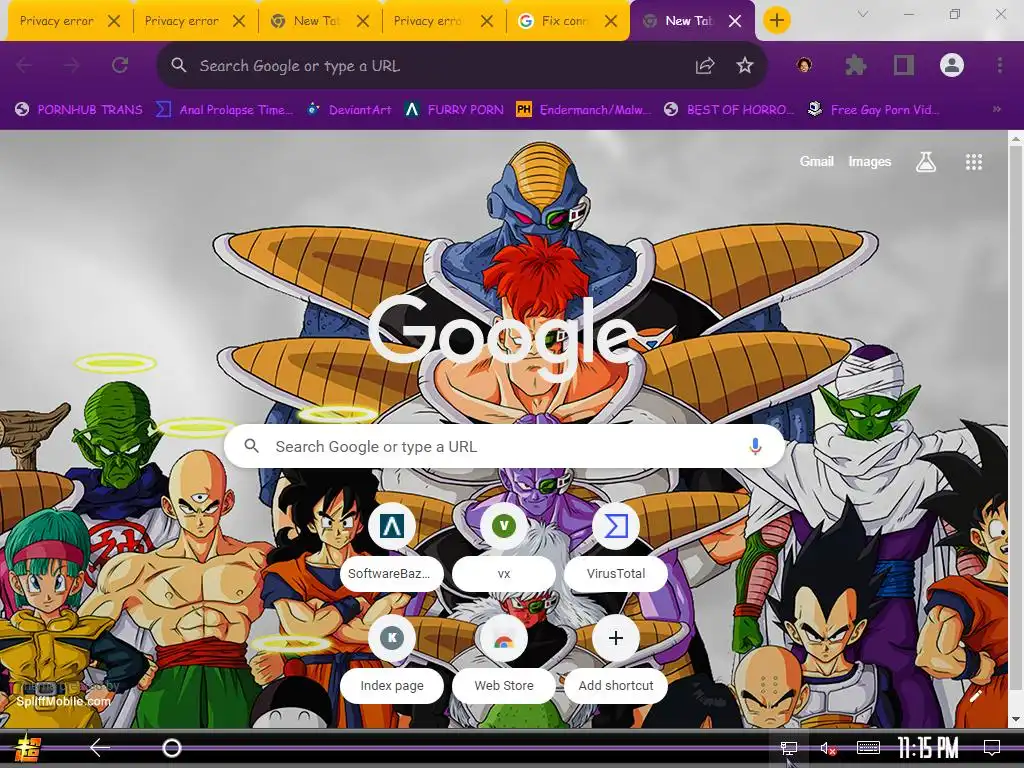The height and width of the screenshot is (768, 1024).
Task: Open the DeviantArt bookmark
Action: click(x=350, y=109)
